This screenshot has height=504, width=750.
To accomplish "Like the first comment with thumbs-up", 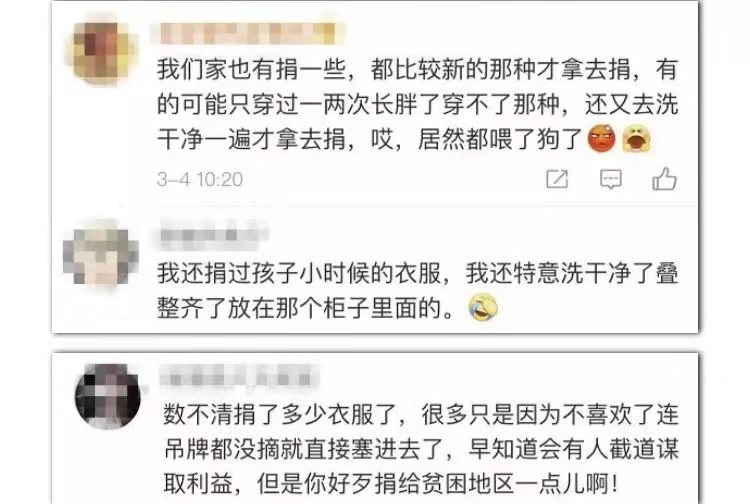I will (664, 179).
